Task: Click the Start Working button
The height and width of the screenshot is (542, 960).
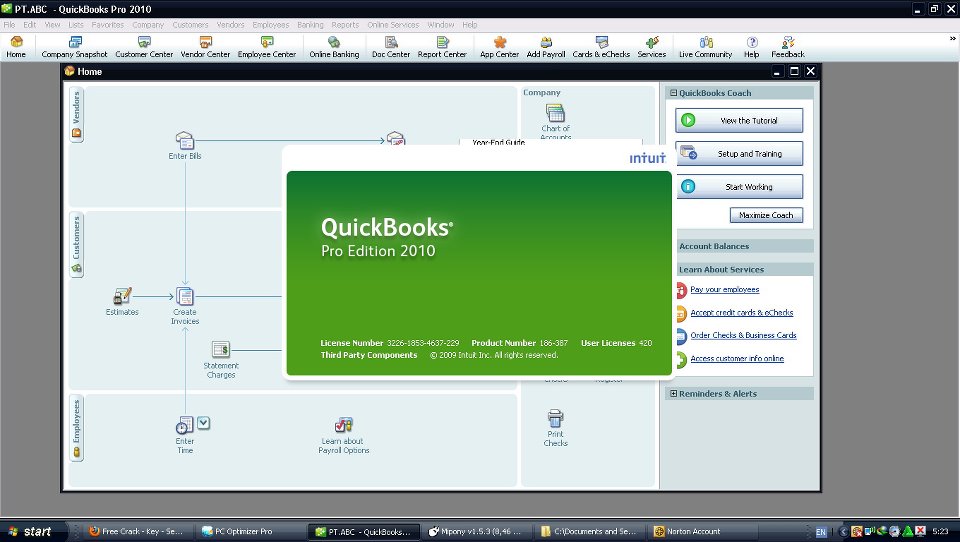Action: [x=739, y=187]
